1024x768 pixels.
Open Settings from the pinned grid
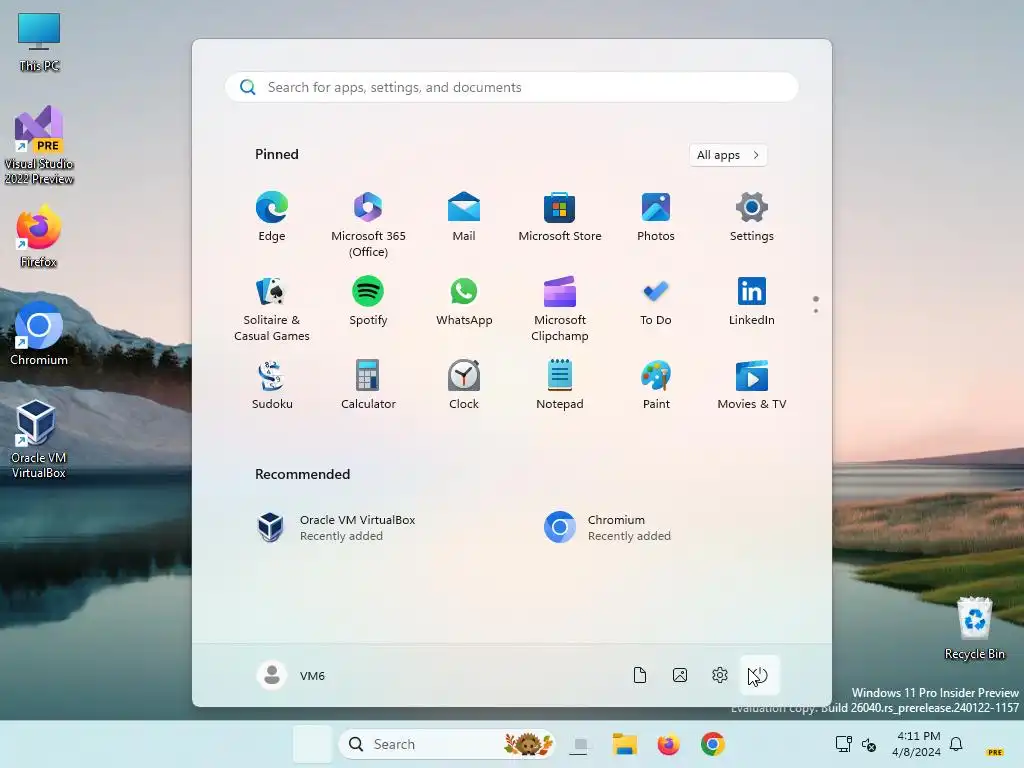tap(752, 217)
